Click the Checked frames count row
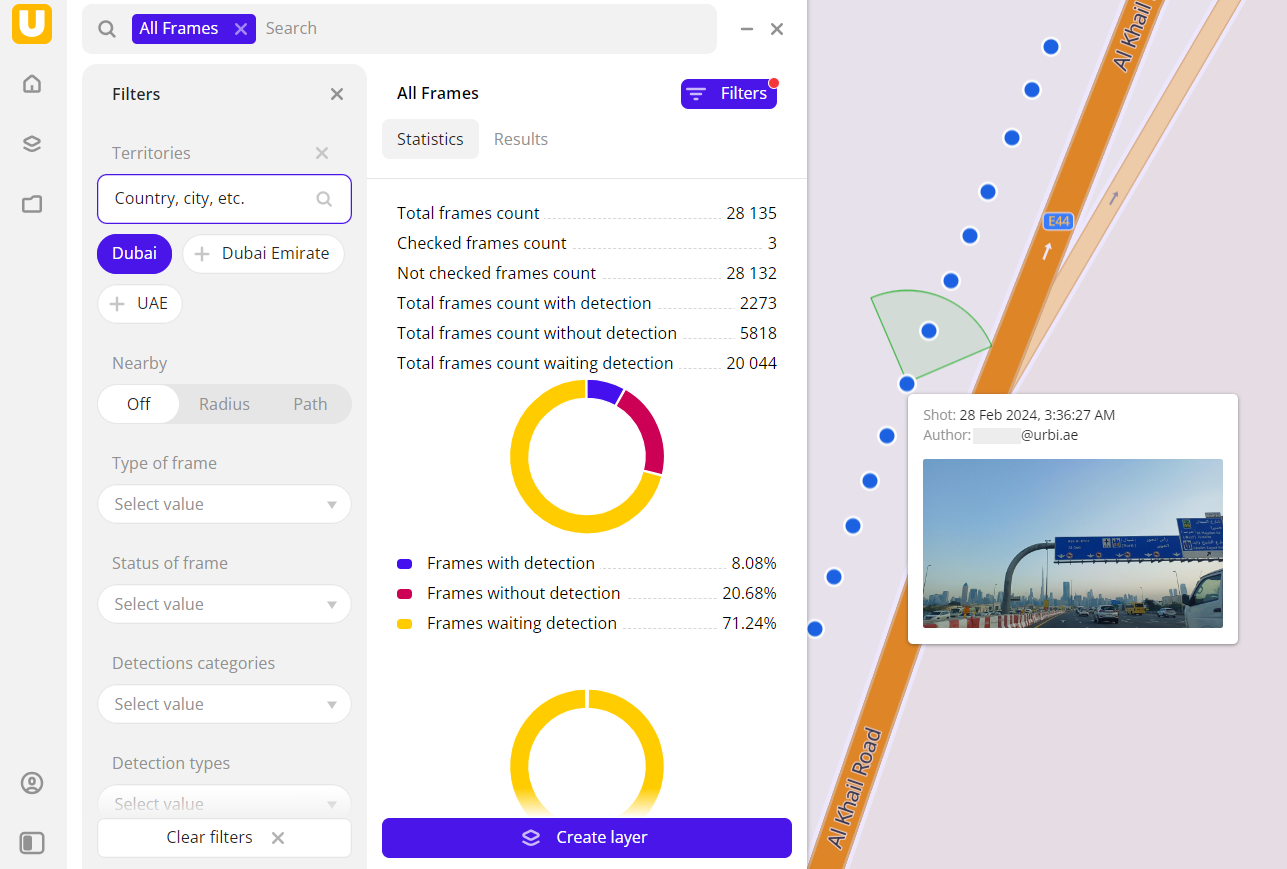 coord(587,243)
